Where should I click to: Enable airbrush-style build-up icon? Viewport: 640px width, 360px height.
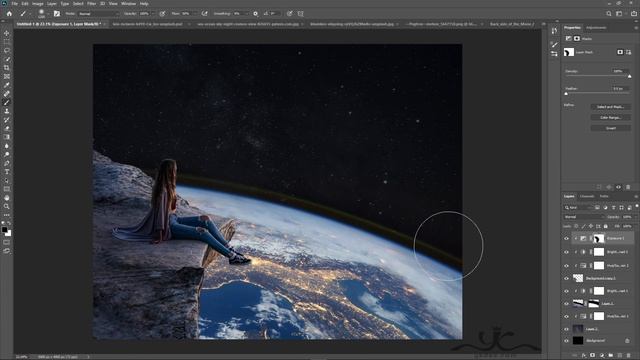click(x=204, y=13)
